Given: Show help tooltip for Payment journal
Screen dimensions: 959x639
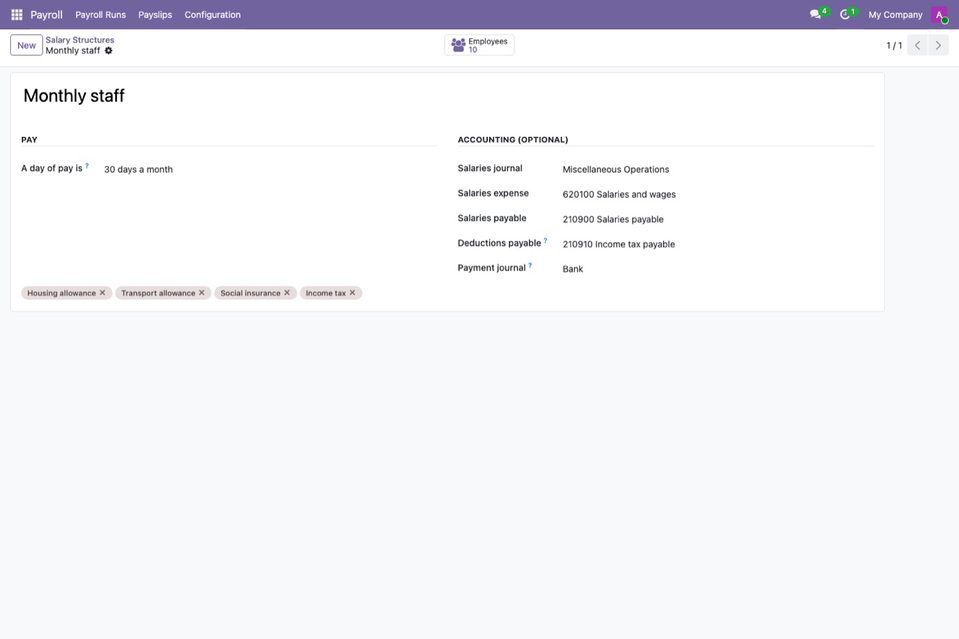Looking at the screenshot, I should [530, 265].
